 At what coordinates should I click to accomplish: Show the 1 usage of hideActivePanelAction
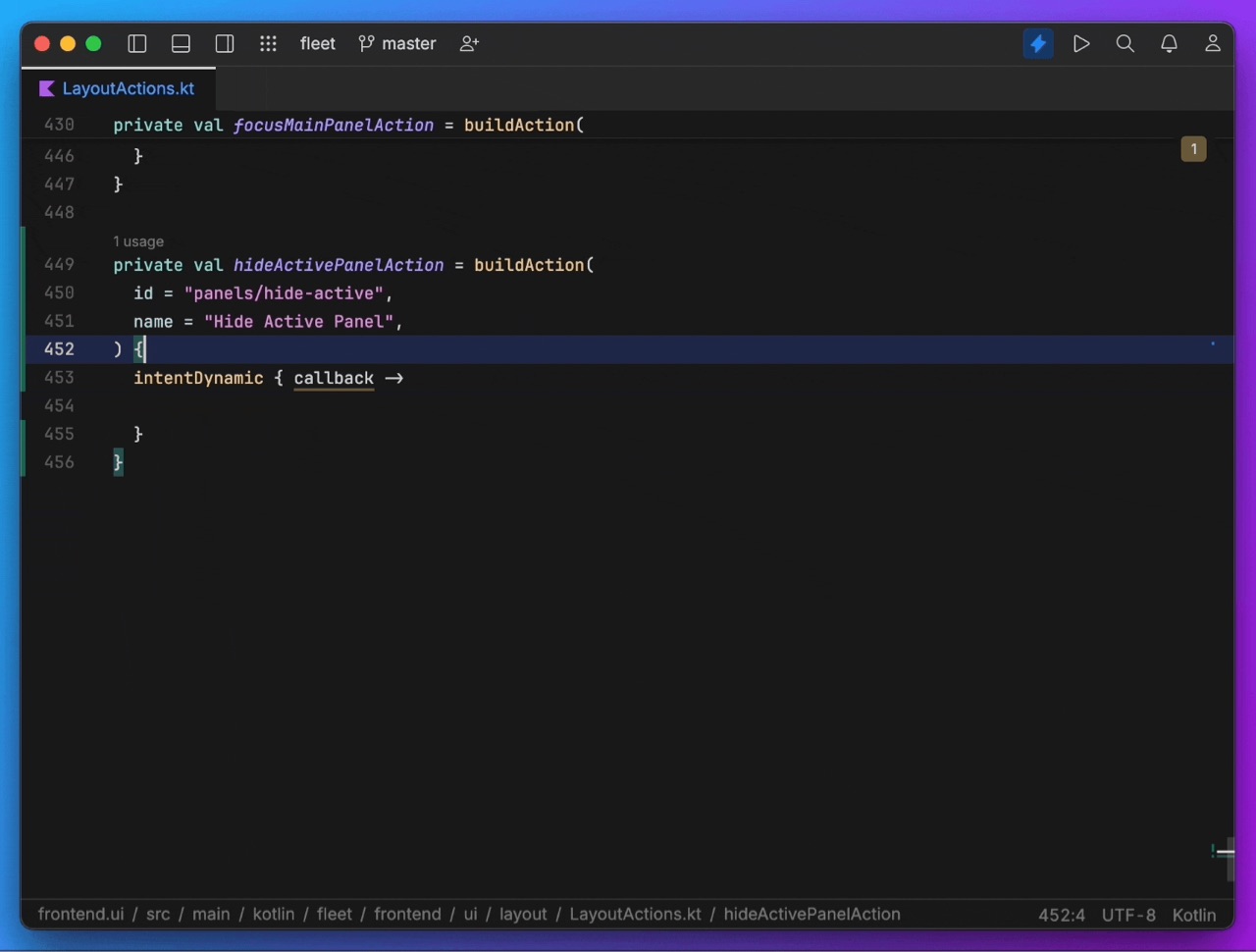[137, 241]
